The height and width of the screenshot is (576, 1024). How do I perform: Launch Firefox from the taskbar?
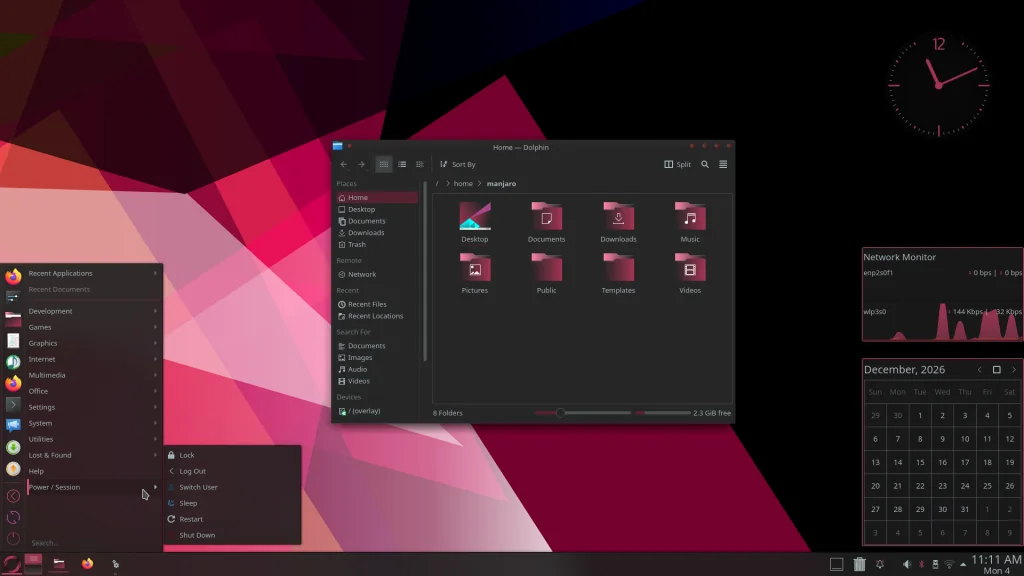point(88,564)
